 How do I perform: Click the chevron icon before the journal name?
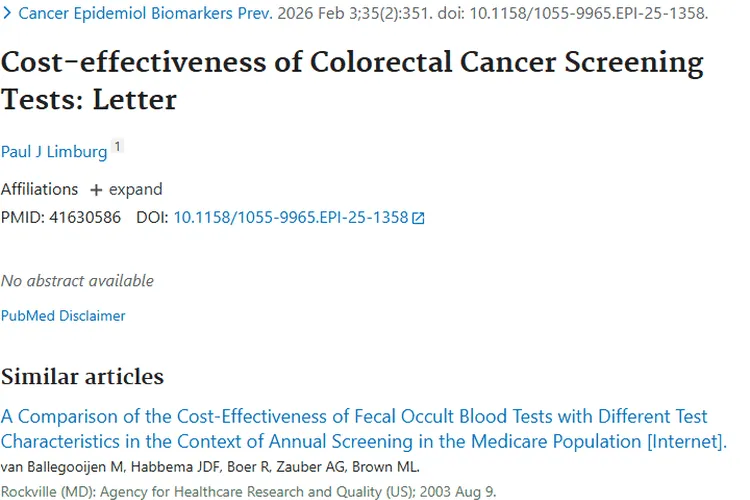[x=6, y=14]
